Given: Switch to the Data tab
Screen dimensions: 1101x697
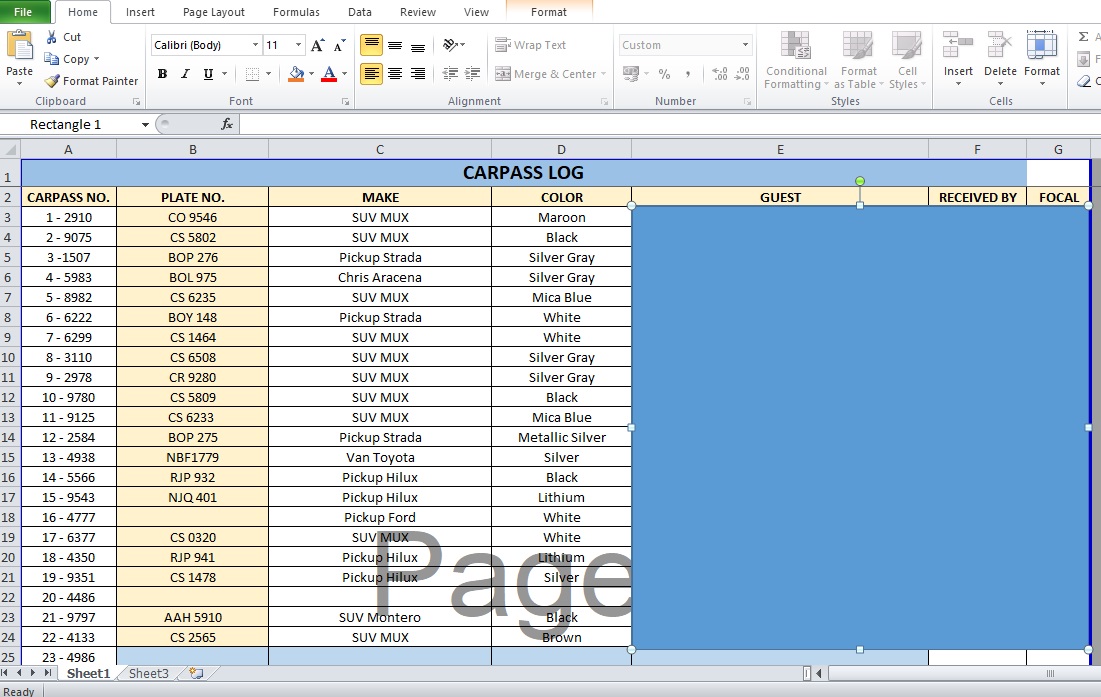Looking at the screenshot, I should click(x=360, y=12).
